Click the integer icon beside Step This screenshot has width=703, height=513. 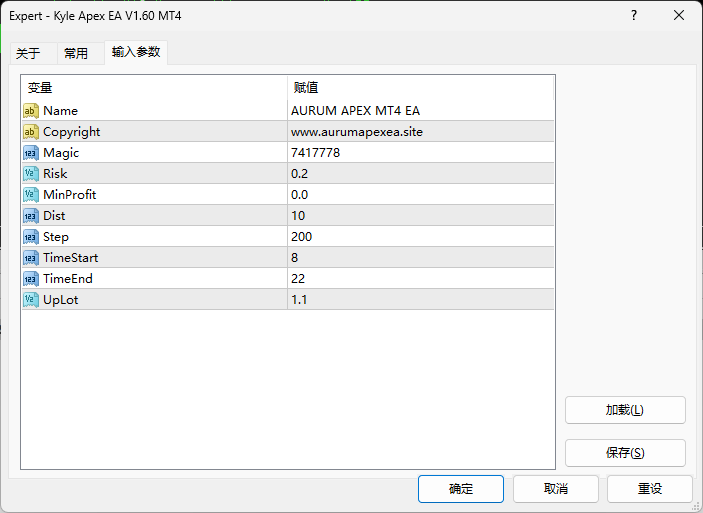(31, 237)
